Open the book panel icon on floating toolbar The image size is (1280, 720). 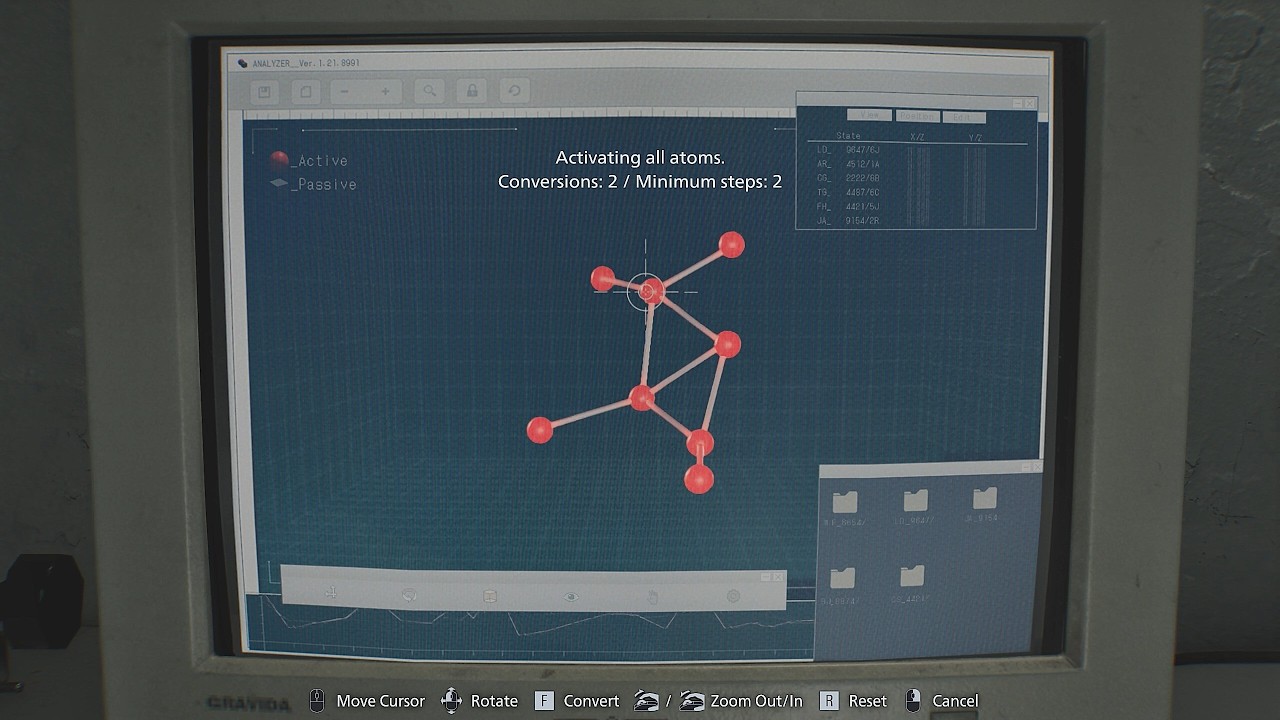click(x=490, y=596)
